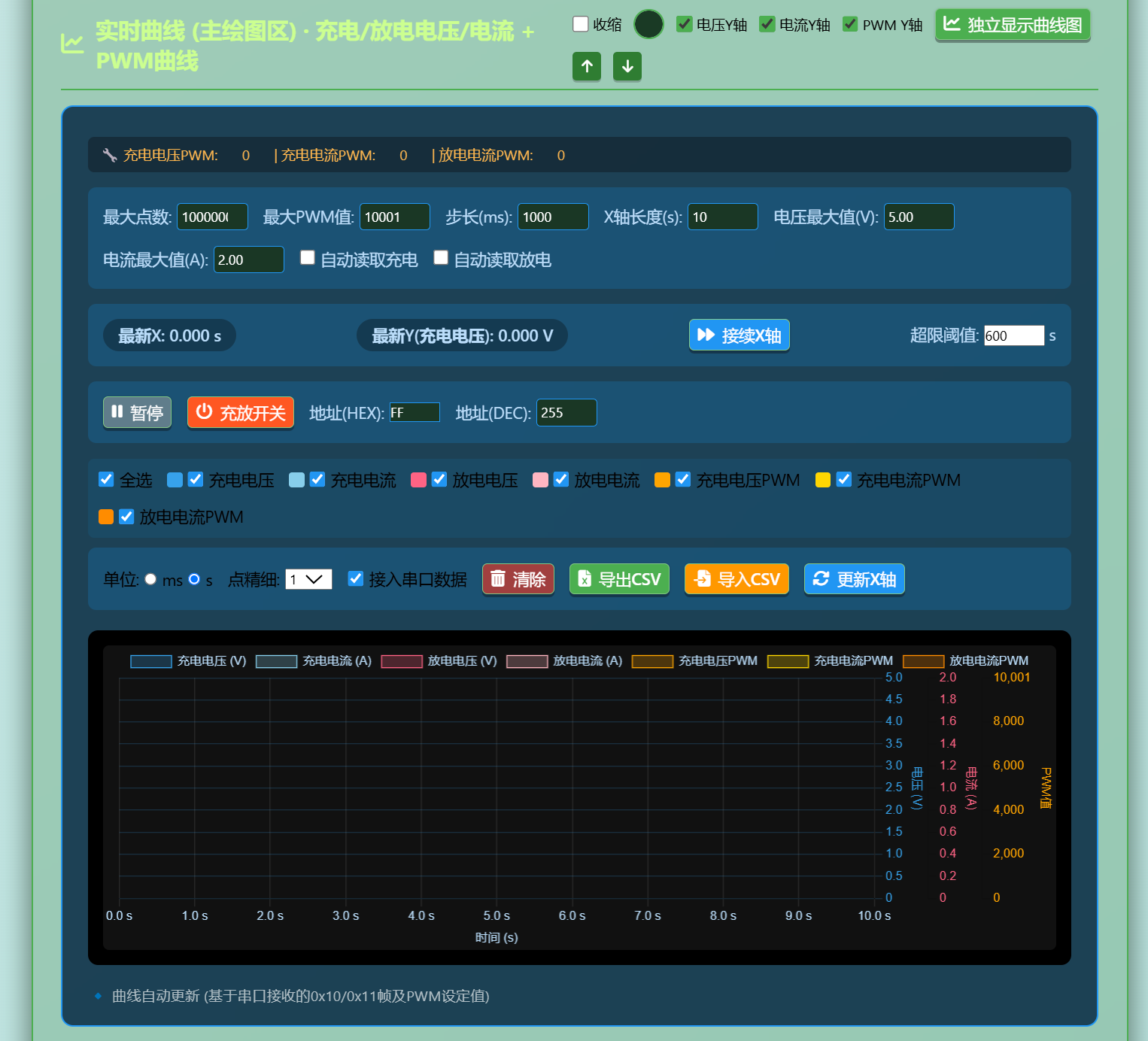This screenshot has height=1041, width=1148.
Task: Click the 独立显示曲线图 chart button
Action: (x=1013, y=25)
